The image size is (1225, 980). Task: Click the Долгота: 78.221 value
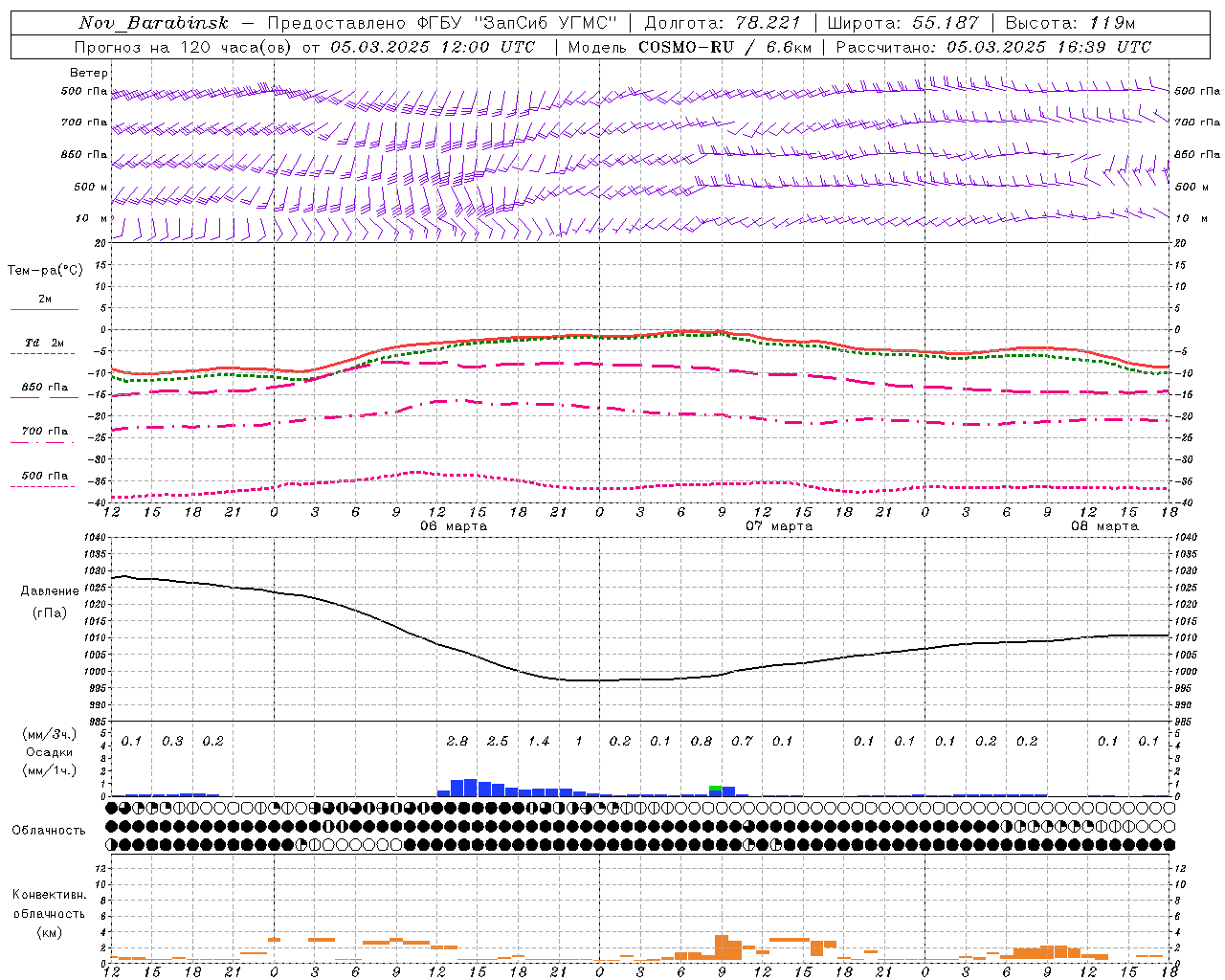[x=723, y=23]
